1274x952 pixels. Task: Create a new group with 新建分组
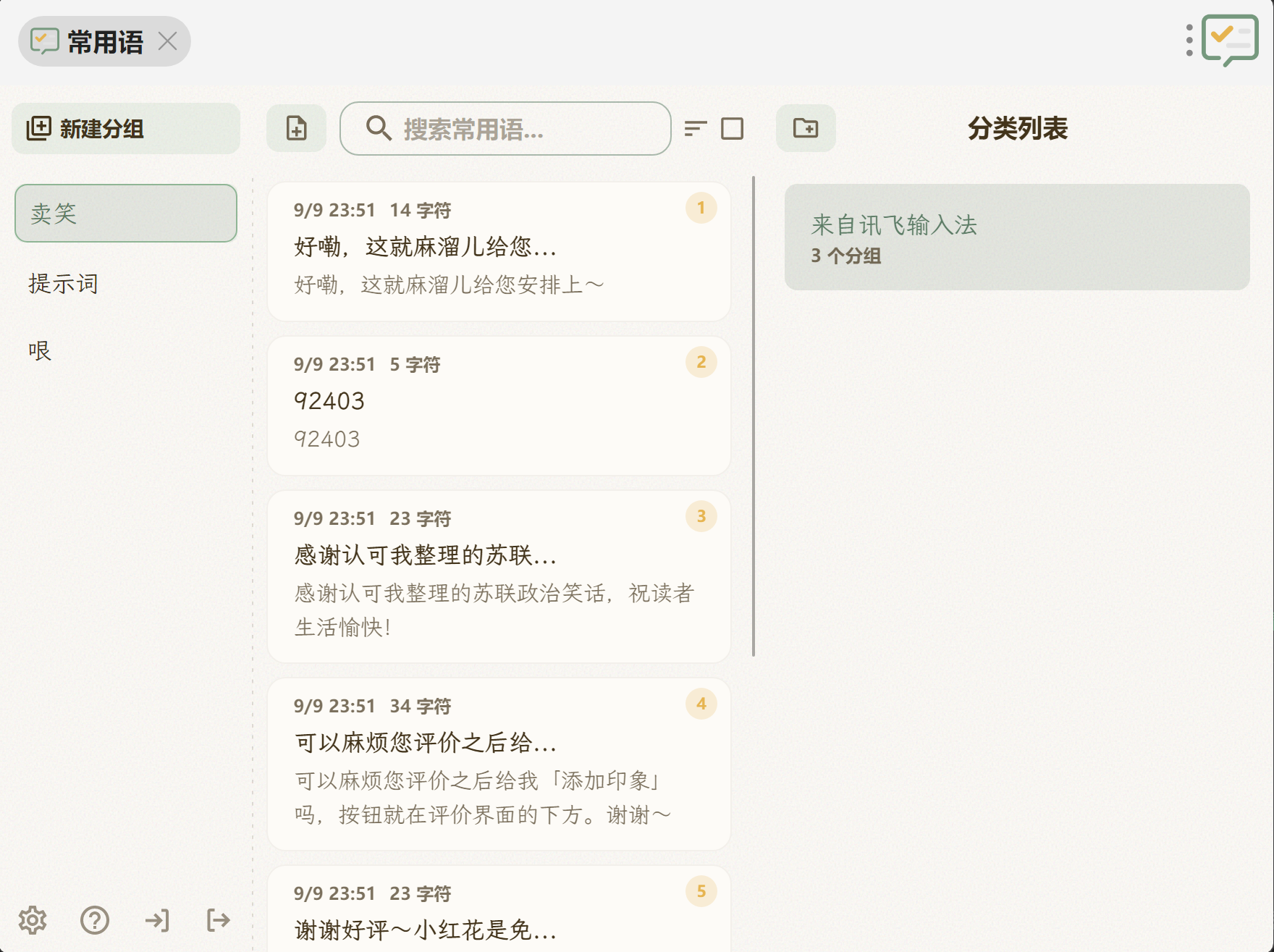[x=126, y=128]
